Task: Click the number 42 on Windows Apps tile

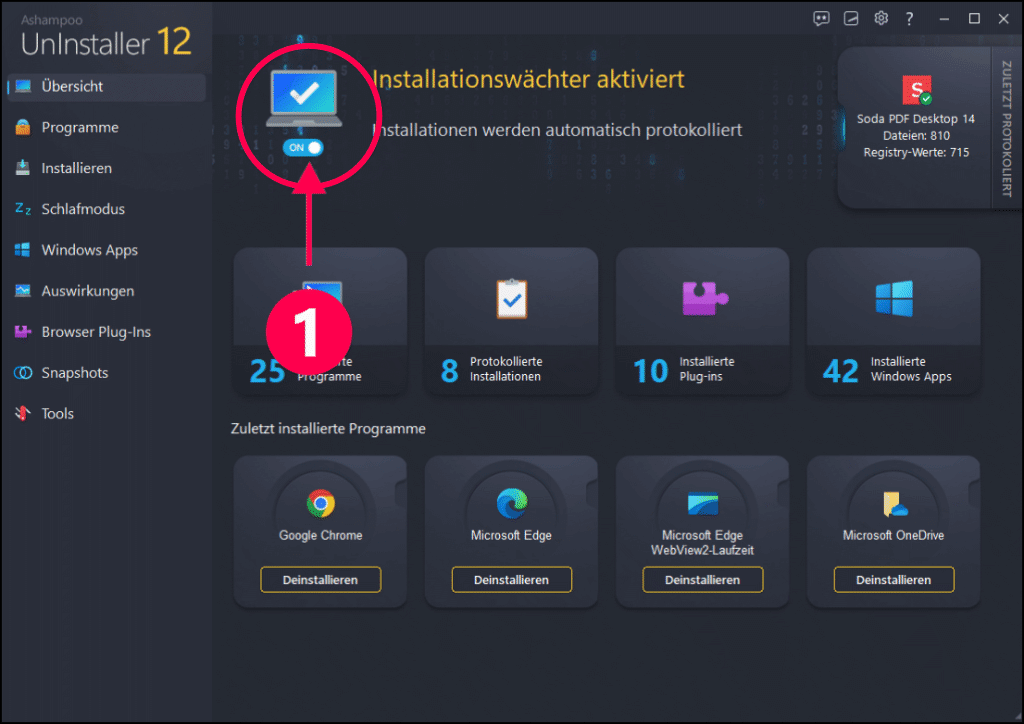Action: tap(840, 371)
